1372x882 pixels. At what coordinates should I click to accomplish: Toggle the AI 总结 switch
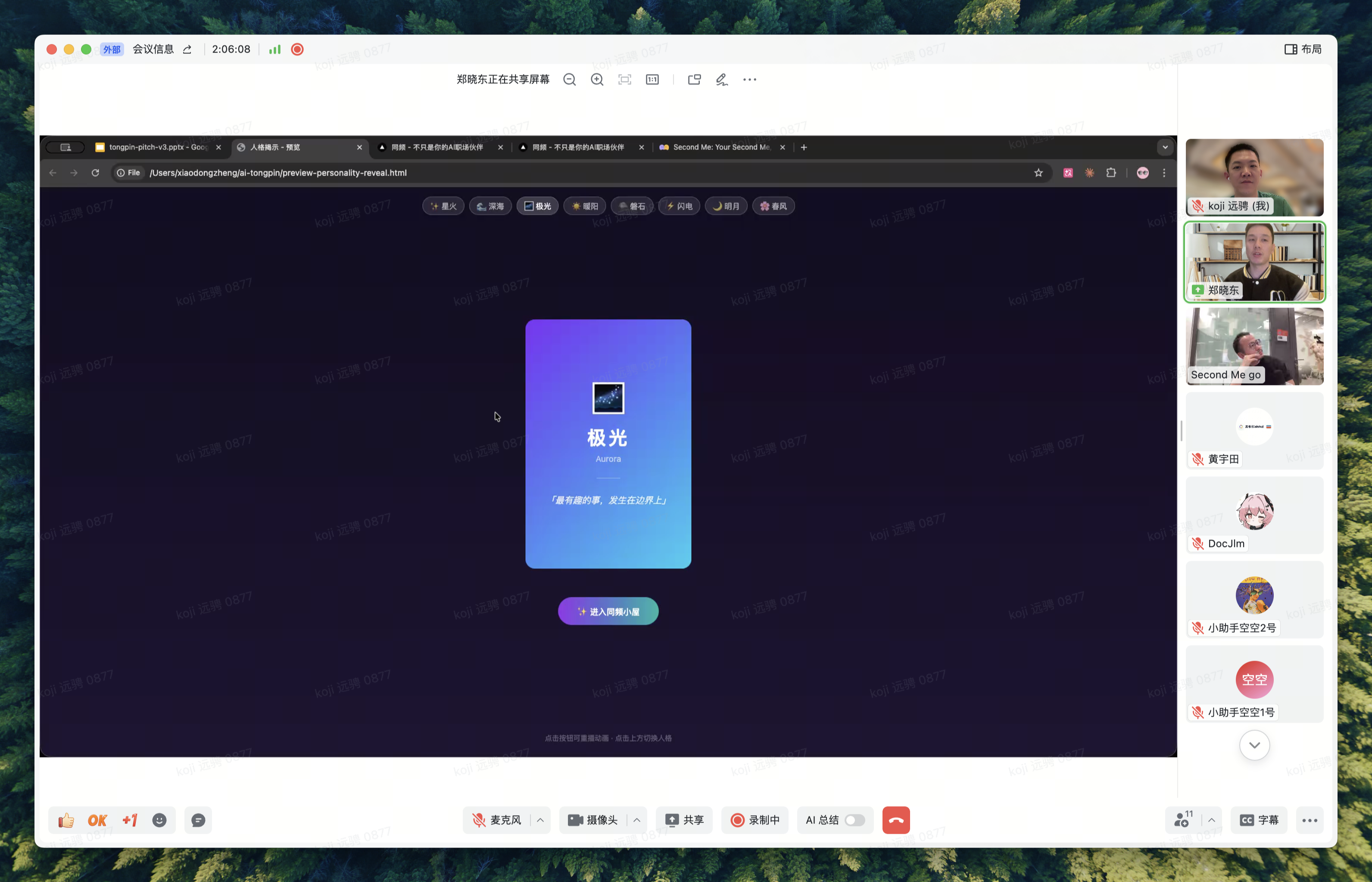[854, 820]
